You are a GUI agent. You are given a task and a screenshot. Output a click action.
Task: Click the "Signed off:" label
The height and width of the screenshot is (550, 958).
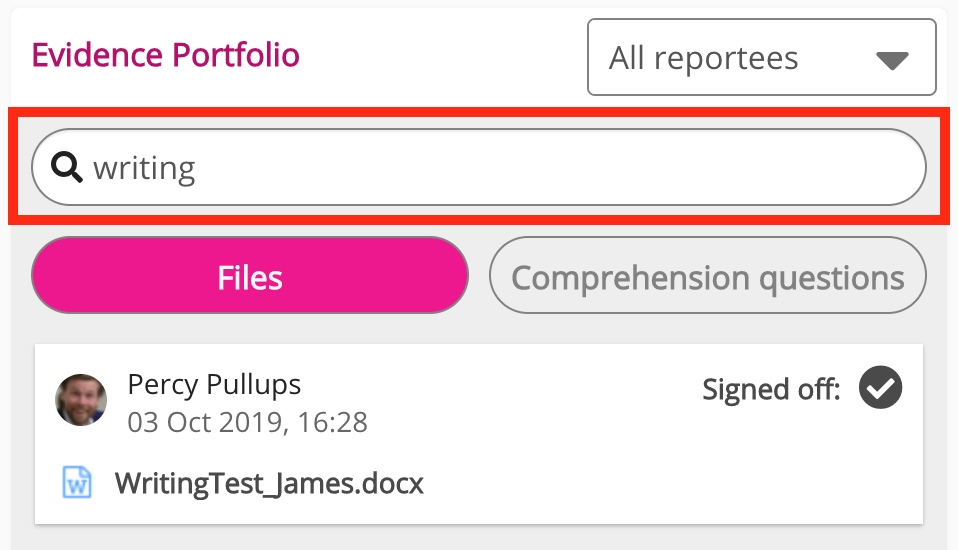(771, 389)
